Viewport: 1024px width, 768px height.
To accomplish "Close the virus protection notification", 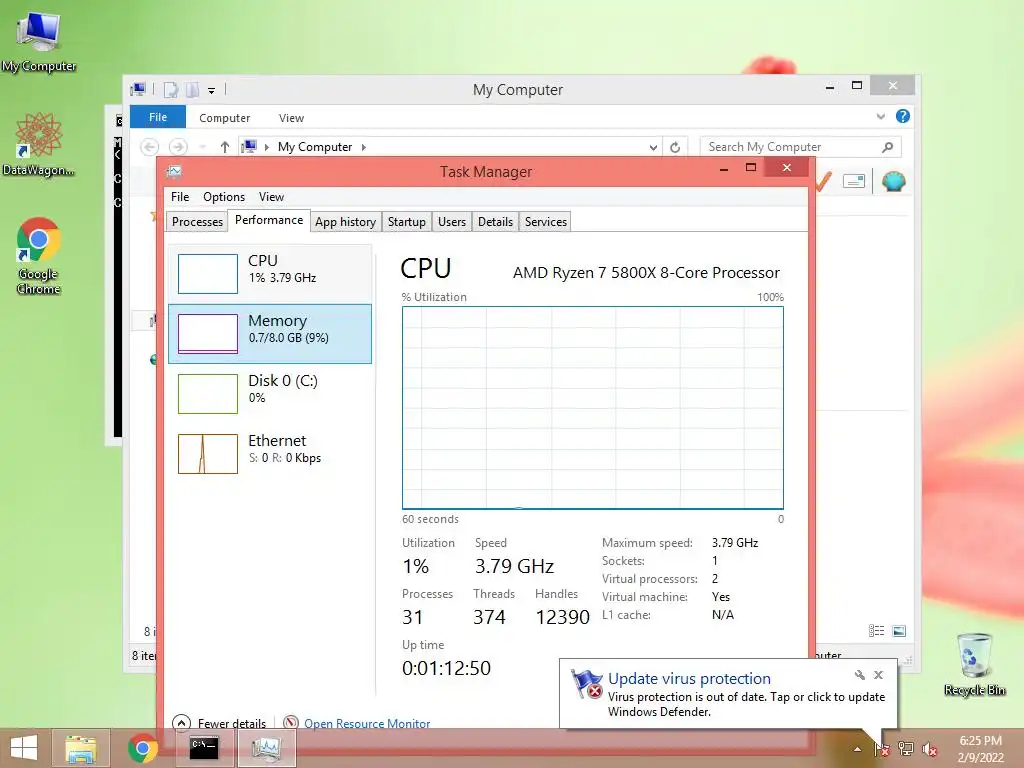I will [878, 675].
